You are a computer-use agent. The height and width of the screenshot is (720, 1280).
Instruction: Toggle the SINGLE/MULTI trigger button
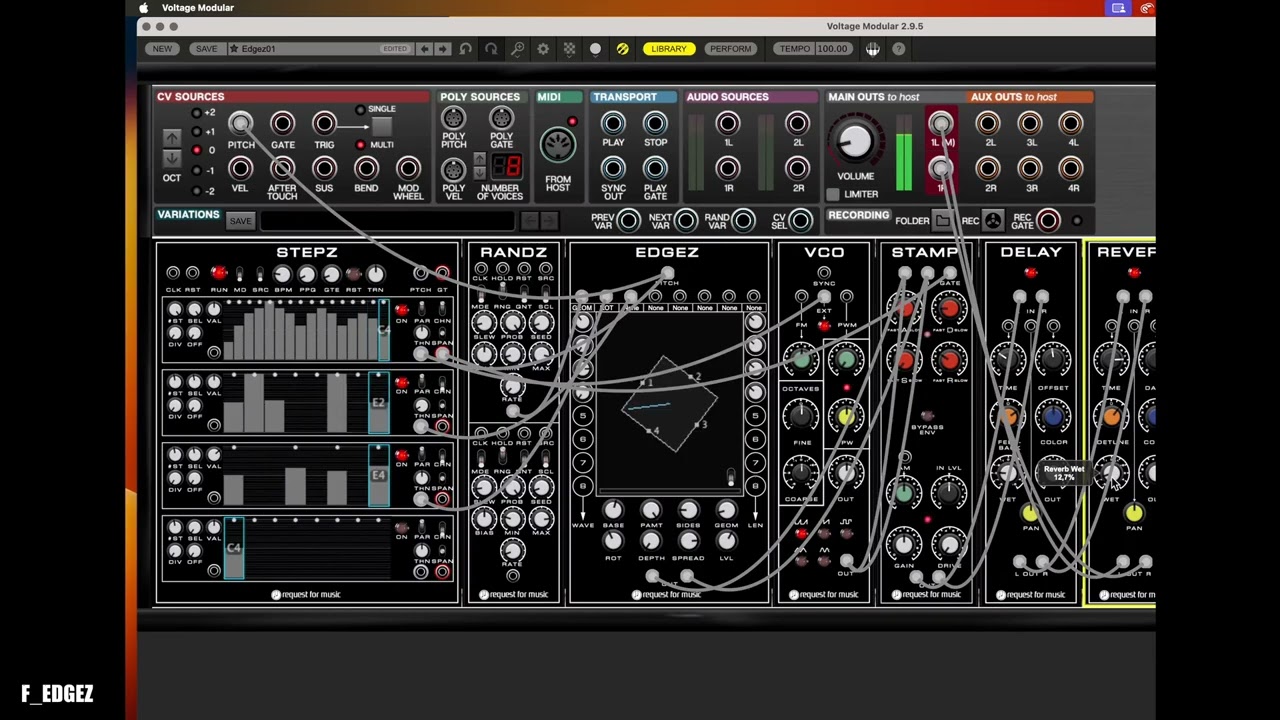tap(381, 126)
